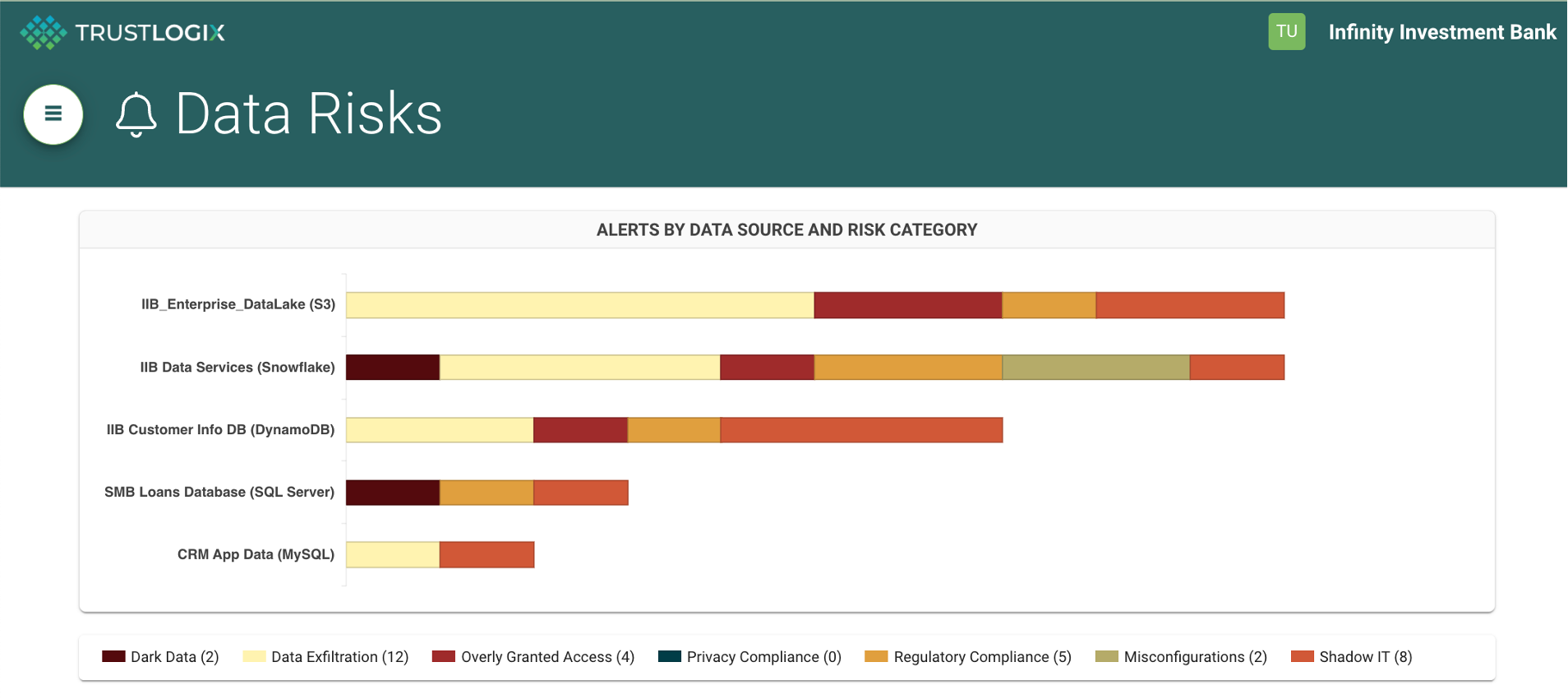Hide Regulatory Compliance series in legend

pyautogui.click(x=968, y=657)
